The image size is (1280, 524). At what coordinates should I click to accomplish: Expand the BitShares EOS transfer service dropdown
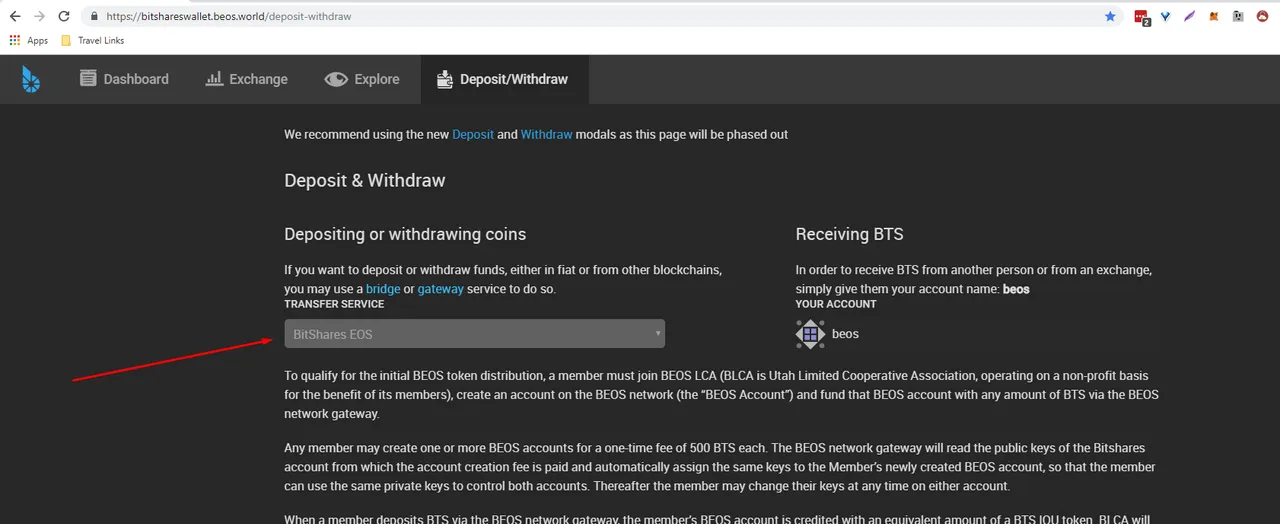point(474,334)
